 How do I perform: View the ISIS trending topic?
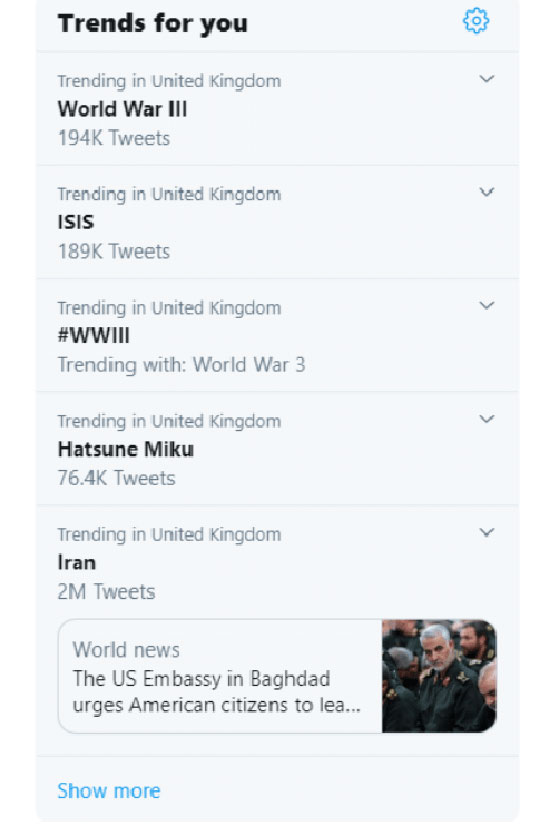tap(76, 223)
